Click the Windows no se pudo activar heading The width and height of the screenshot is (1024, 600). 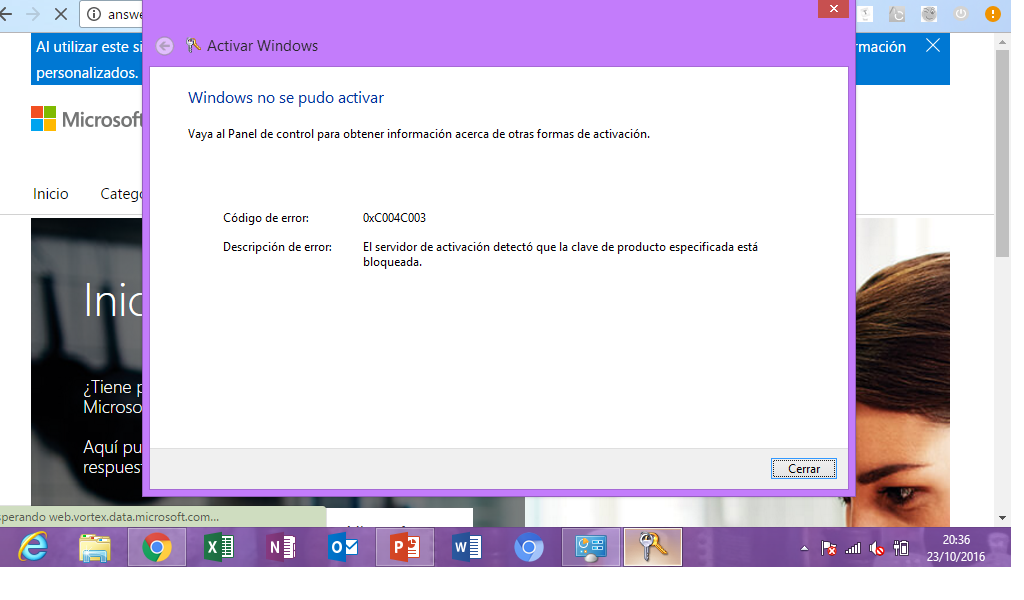[x=286, y=98]
